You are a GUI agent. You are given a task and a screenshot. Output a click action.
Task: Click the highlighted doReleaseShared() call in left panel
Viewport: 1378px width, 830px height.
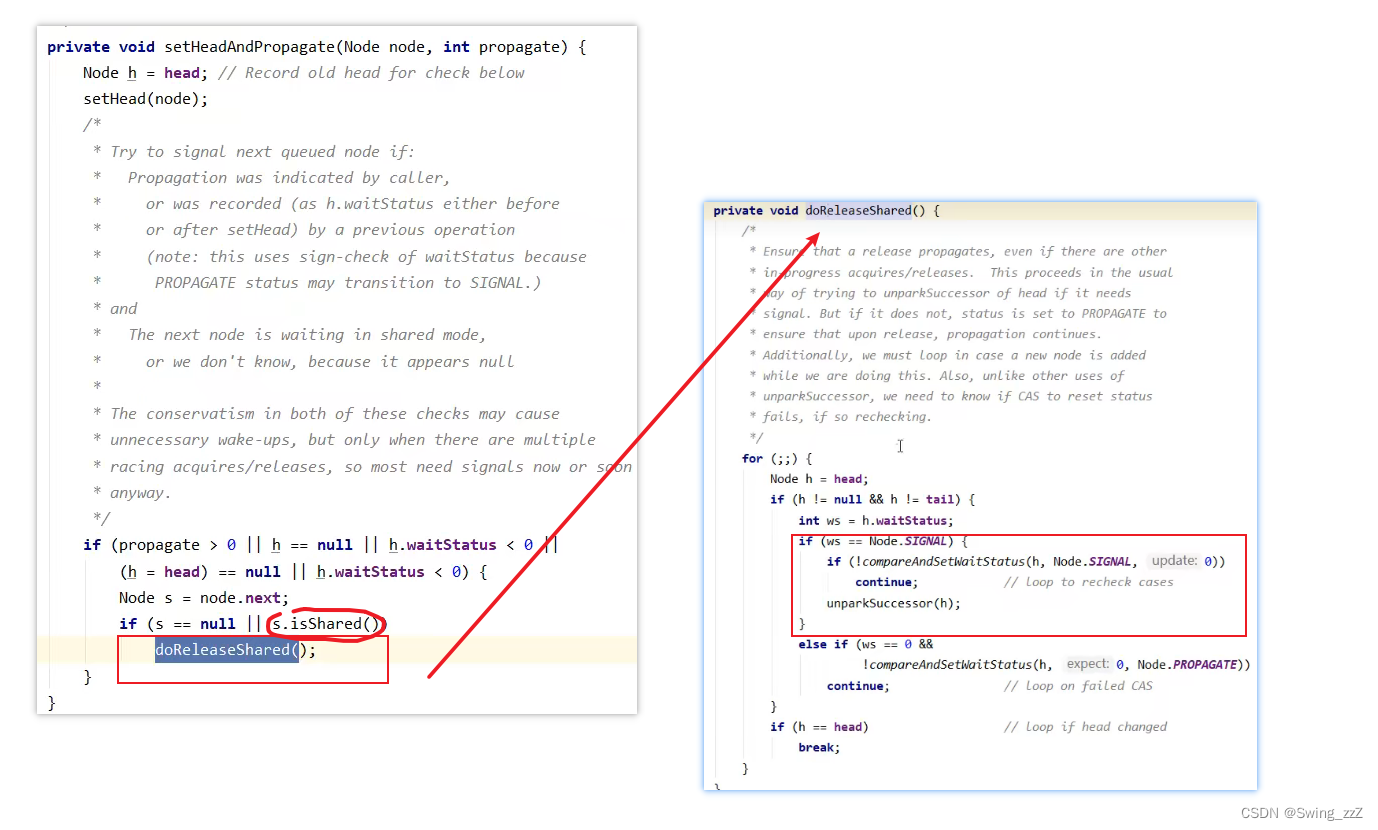coord(235,649)
